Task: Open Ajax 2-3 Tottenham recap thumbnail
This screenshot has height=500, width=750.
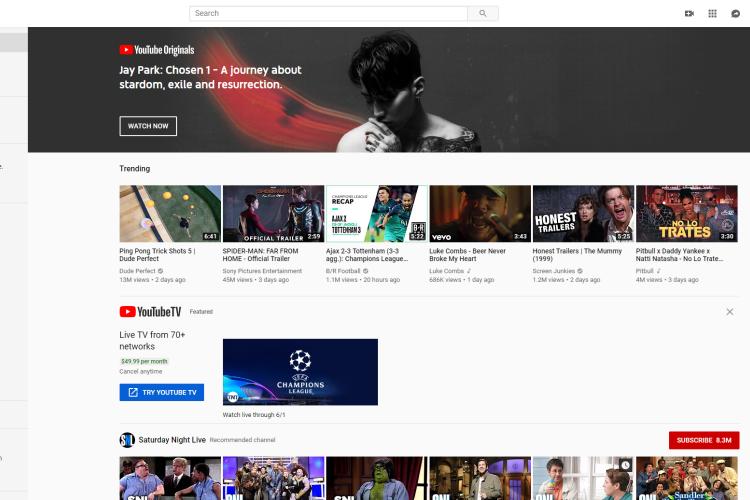Action: 377,213
